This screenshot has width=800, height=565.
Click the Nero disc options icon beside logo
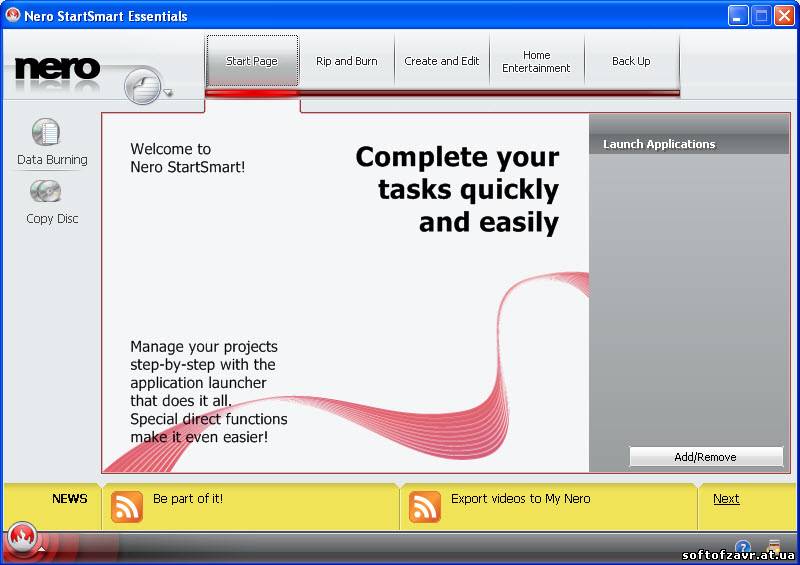point(142,86)
